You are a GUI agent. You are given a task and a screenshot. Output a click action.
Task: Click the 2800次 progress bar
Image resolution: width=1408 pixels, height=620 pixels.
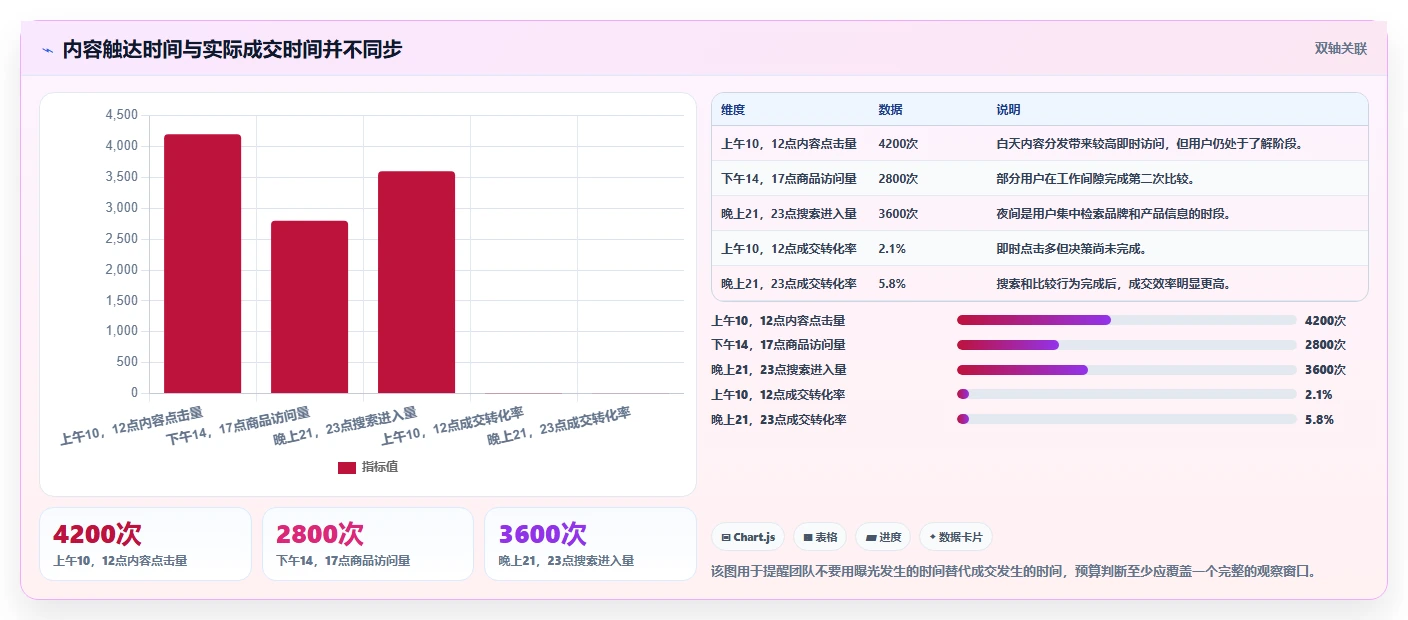click(x=1127, y=345)
